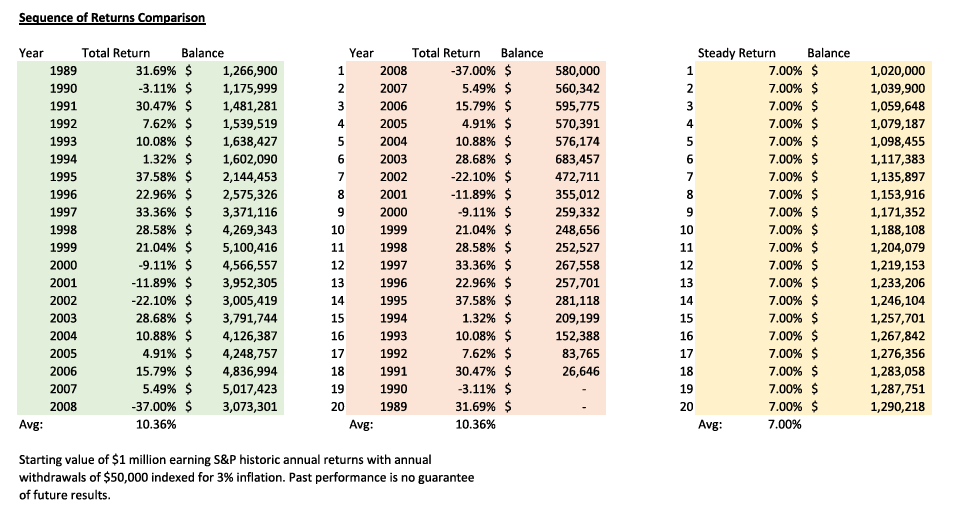
Task: Click the "Sequence of Returns Comparison" title
Action: pyautogui.click(x=113, y=18)
